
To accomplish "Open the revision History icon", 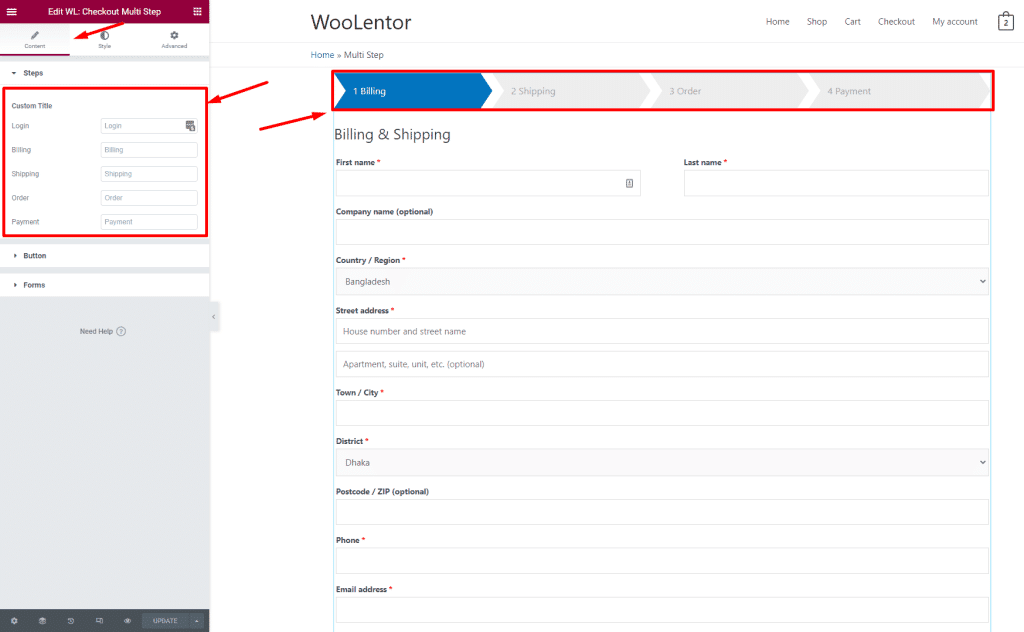I will [x=71, y=621].
